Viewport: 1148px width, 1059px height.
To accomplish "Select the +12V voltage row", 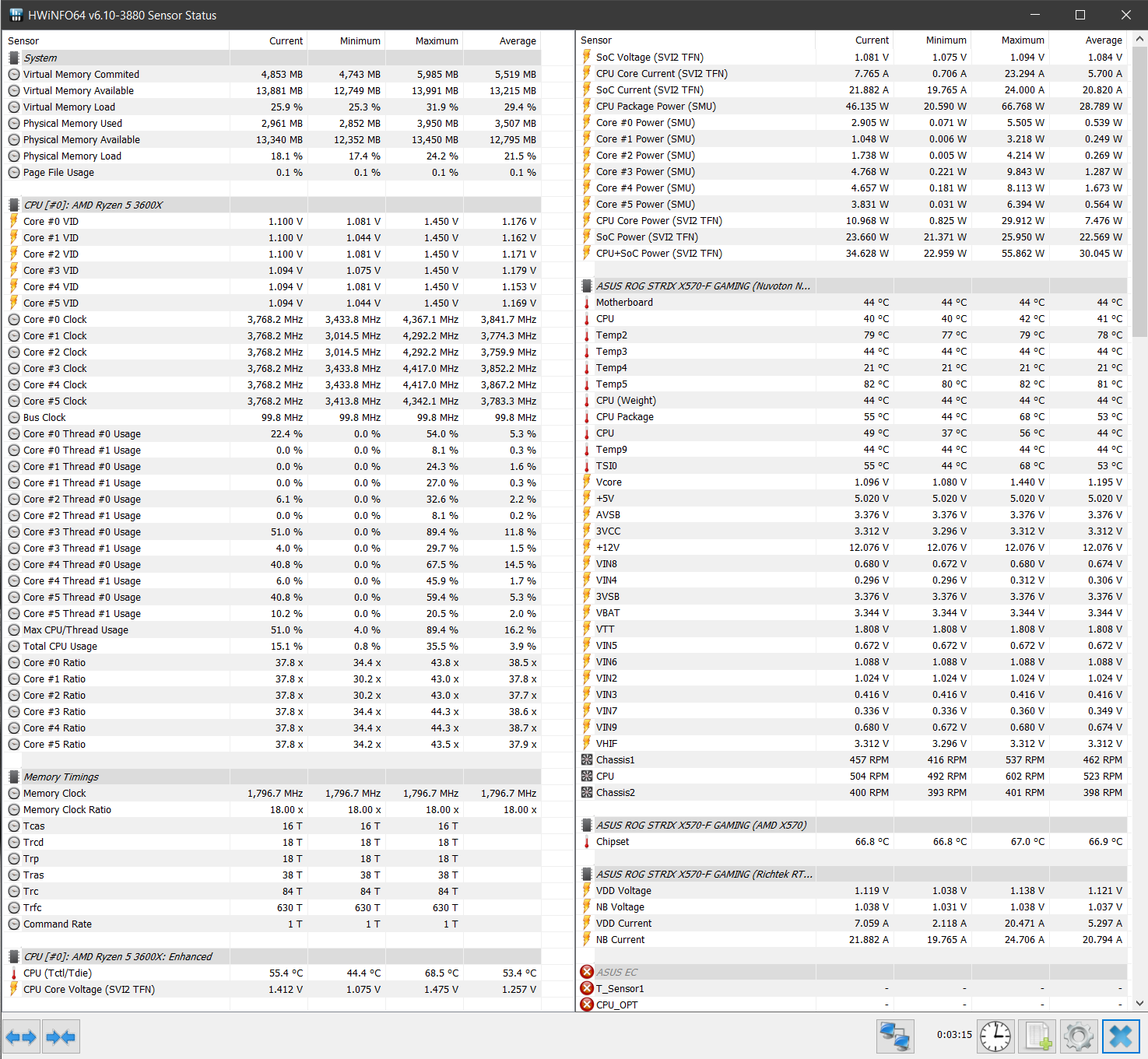I will pyautogui.click(x=852, y=547).
